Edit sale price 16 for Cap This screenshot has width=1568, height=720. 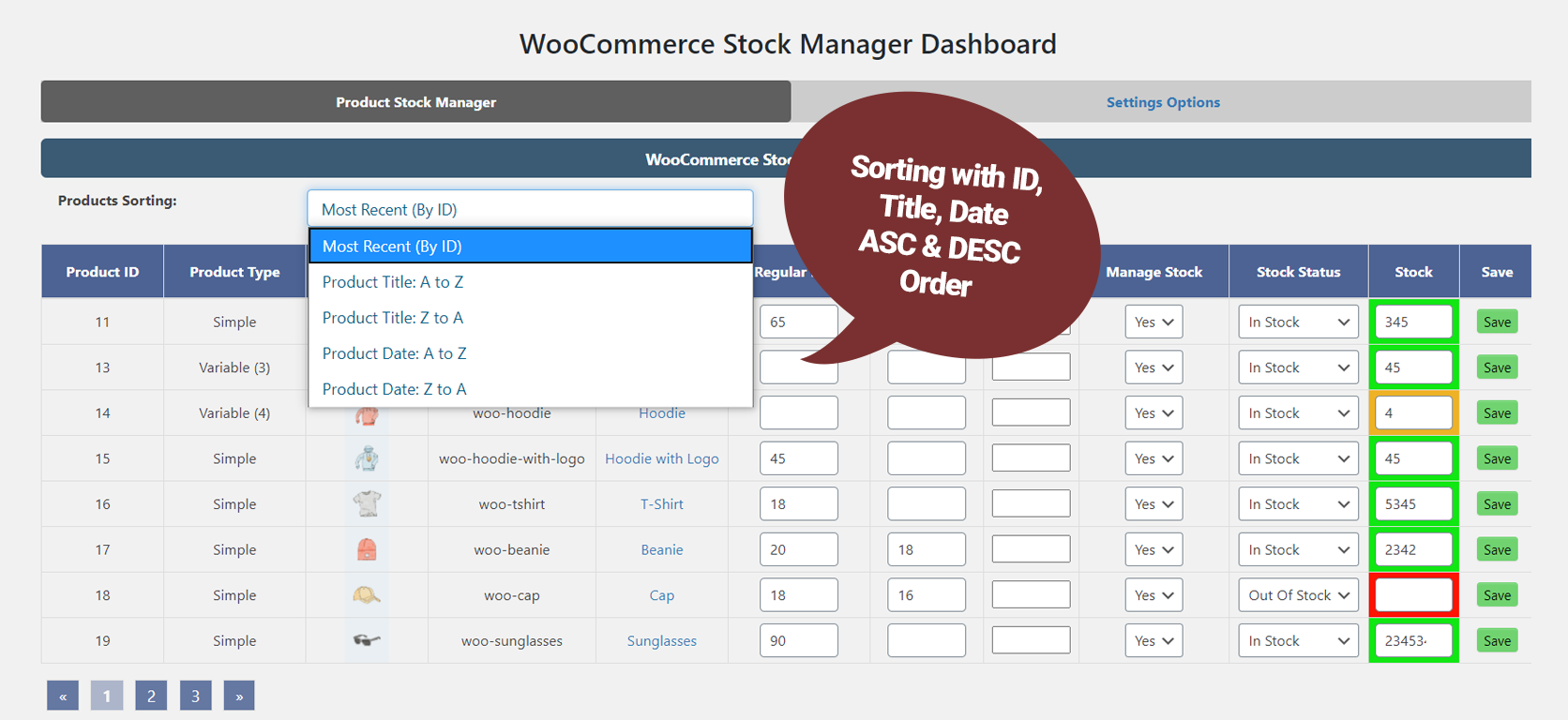pyautogui.click(x=927, y=595)
